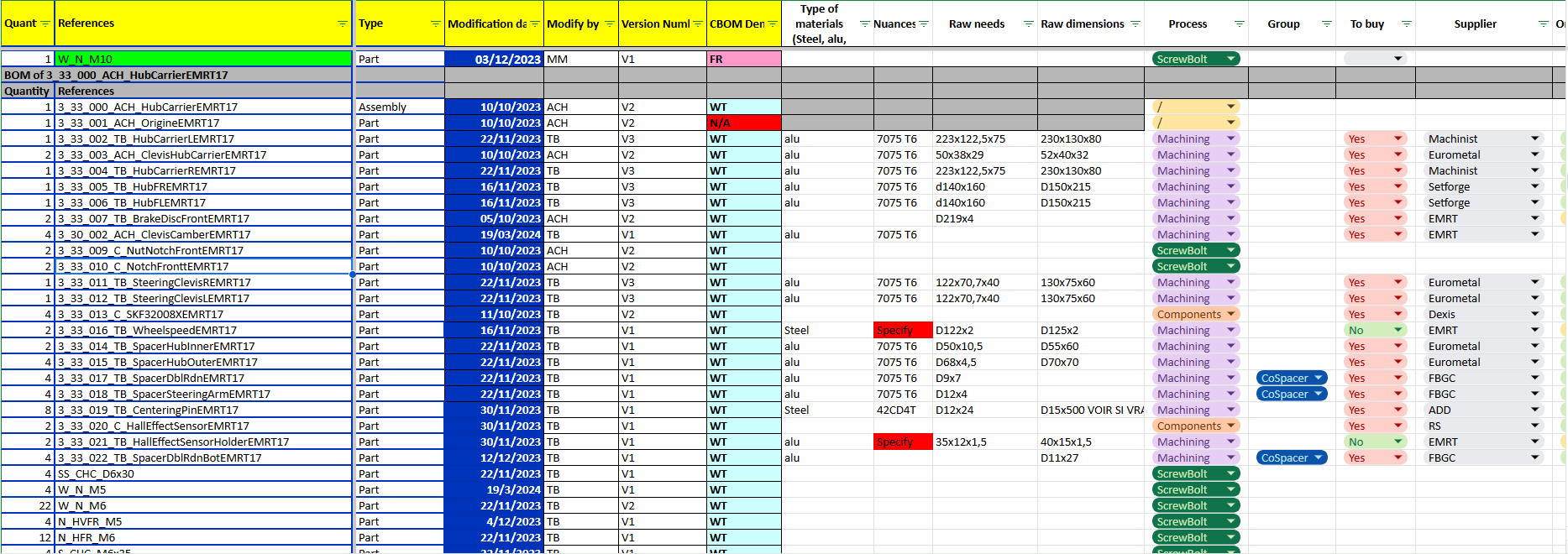Open the Type of materials filter arrow
This screenshot has width=1568, height=554.
coord(864,24)
